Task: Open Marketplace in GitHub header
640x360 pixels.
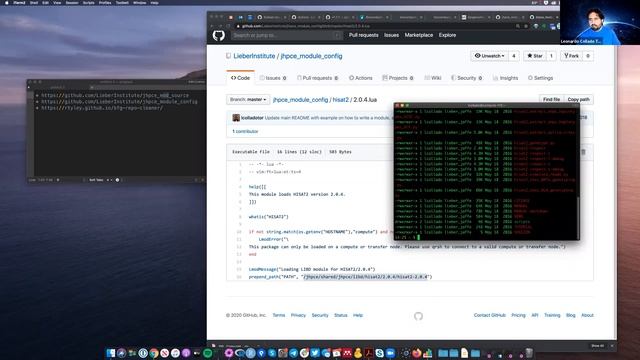Action: point(419,35)
